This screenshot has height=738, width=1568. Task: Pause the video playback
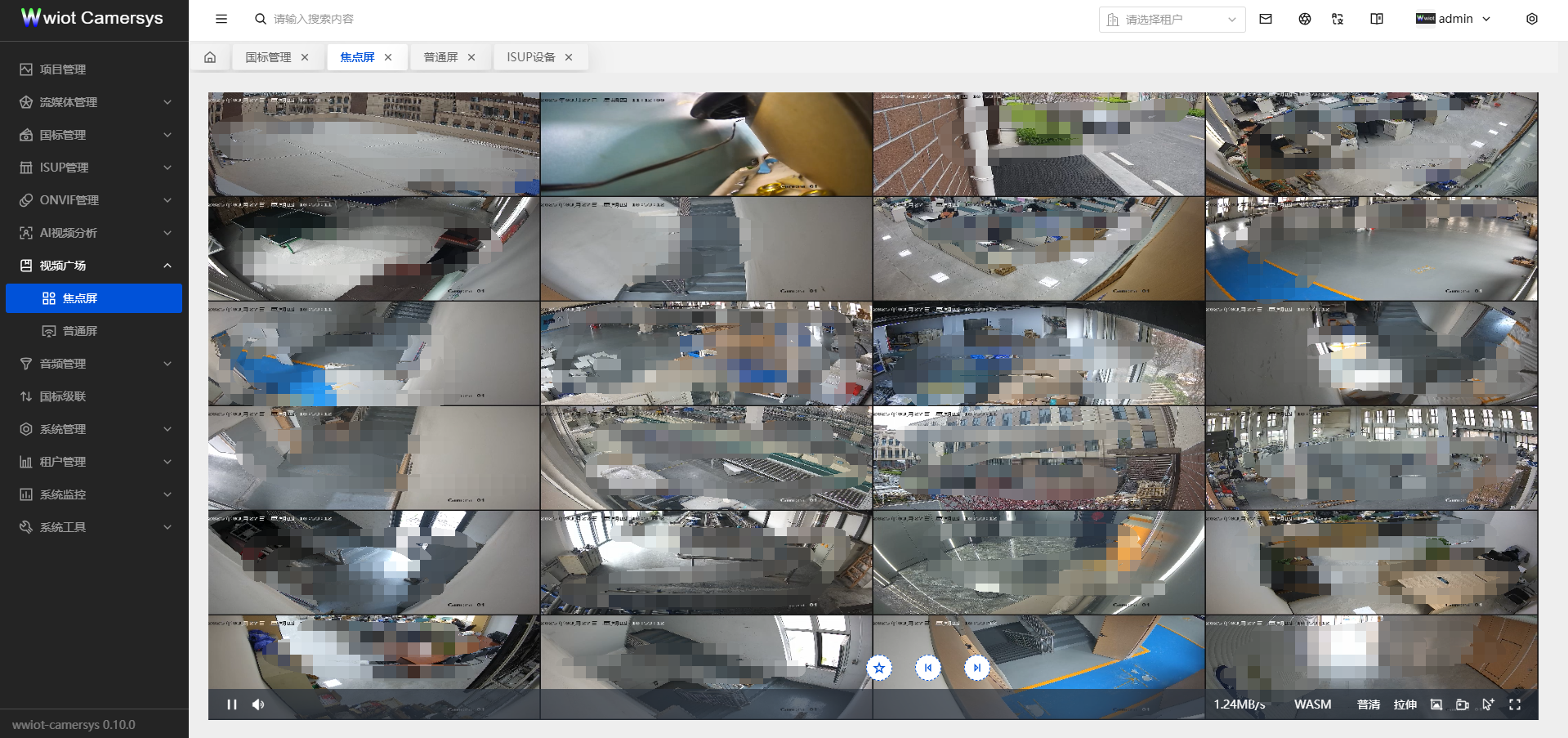click(x=232, y=704)
